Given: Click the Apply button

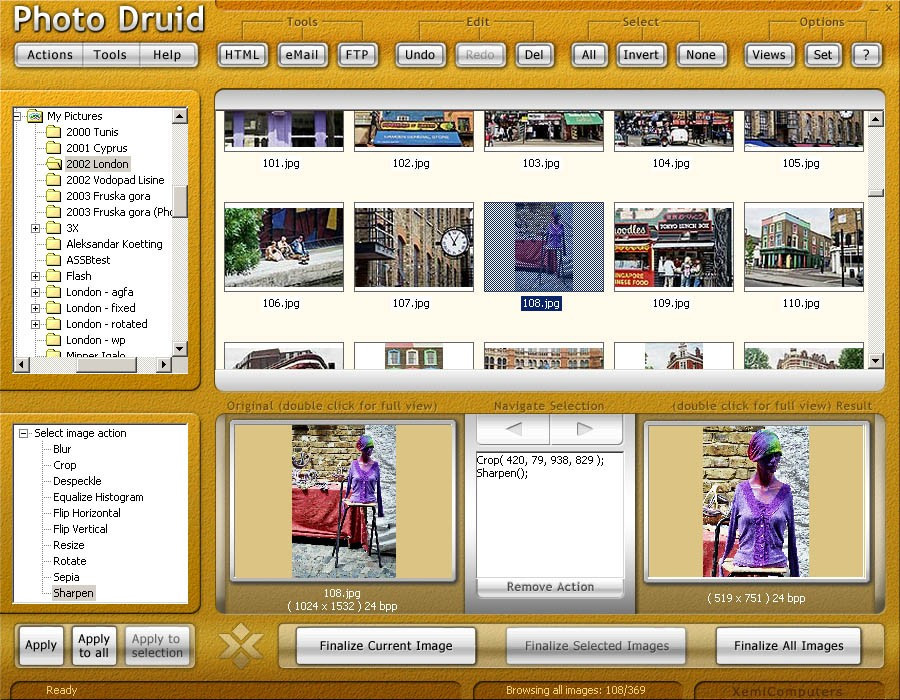Looking at the screenshot, I should [41, 645].
